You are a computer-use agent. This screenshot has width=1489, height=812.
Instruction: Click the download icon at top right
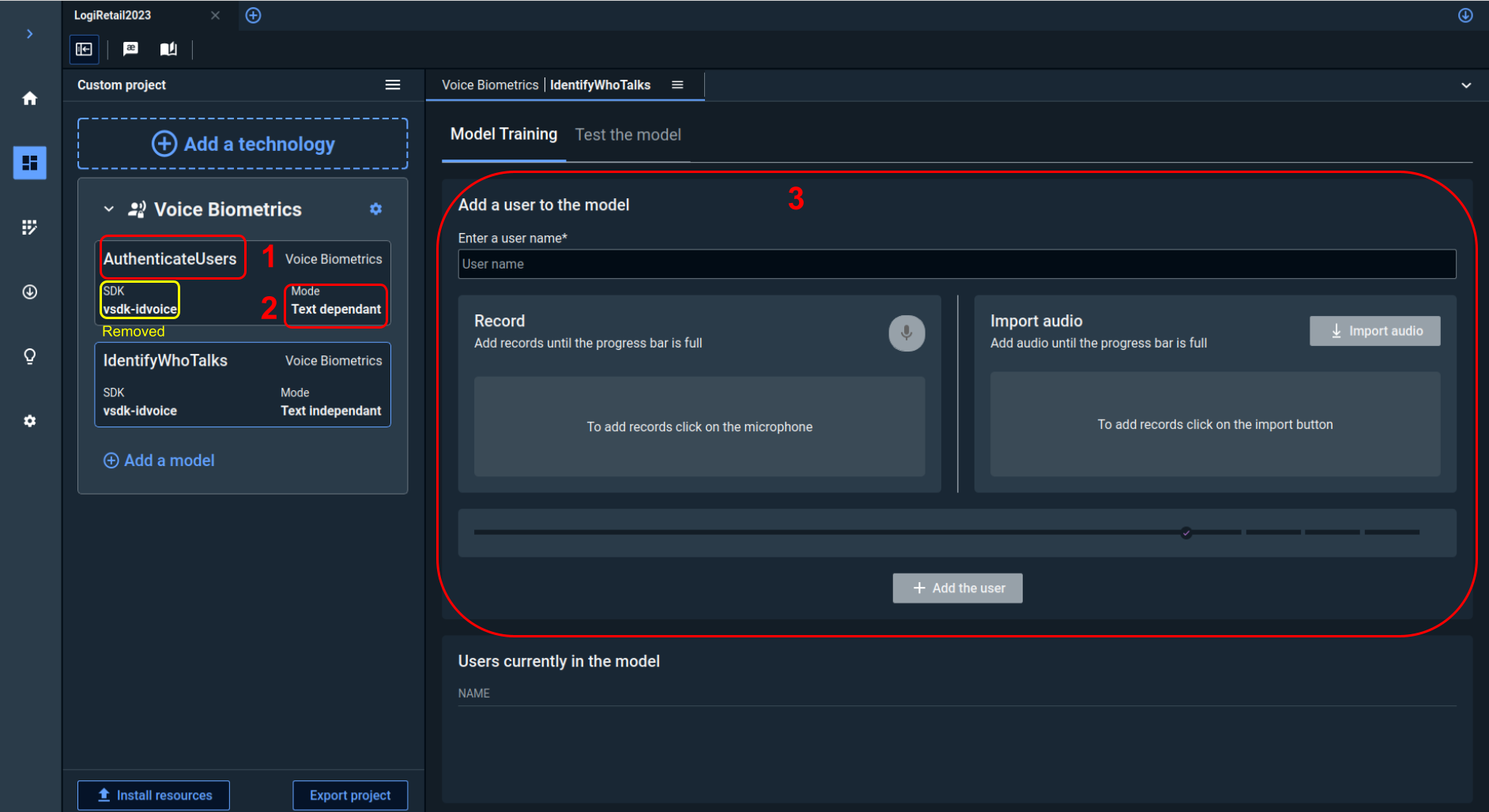pyautogui.click(x=1465, y=15)
